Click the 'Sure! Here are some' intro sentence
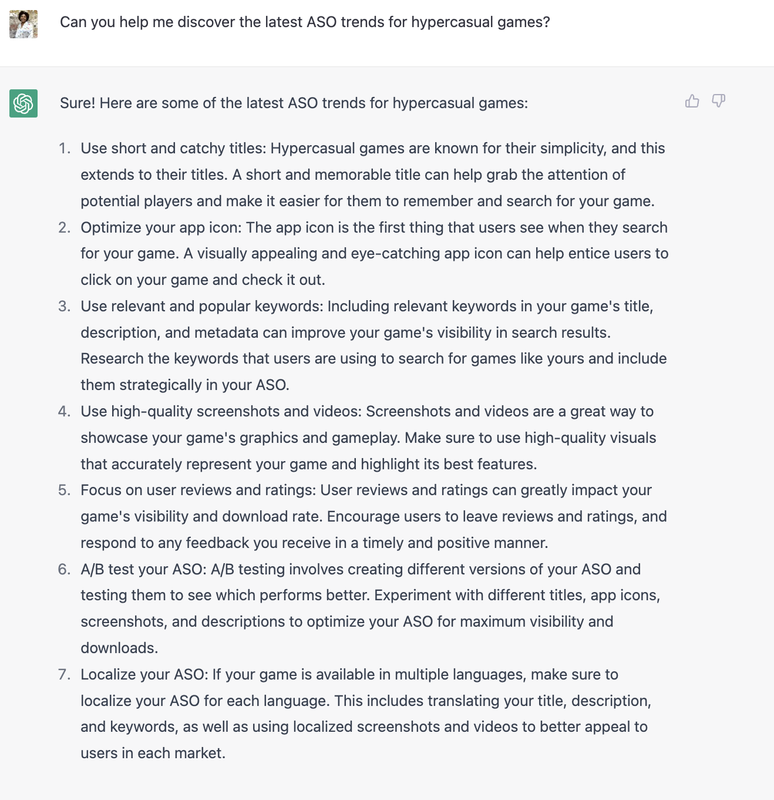 click(294, 103)
